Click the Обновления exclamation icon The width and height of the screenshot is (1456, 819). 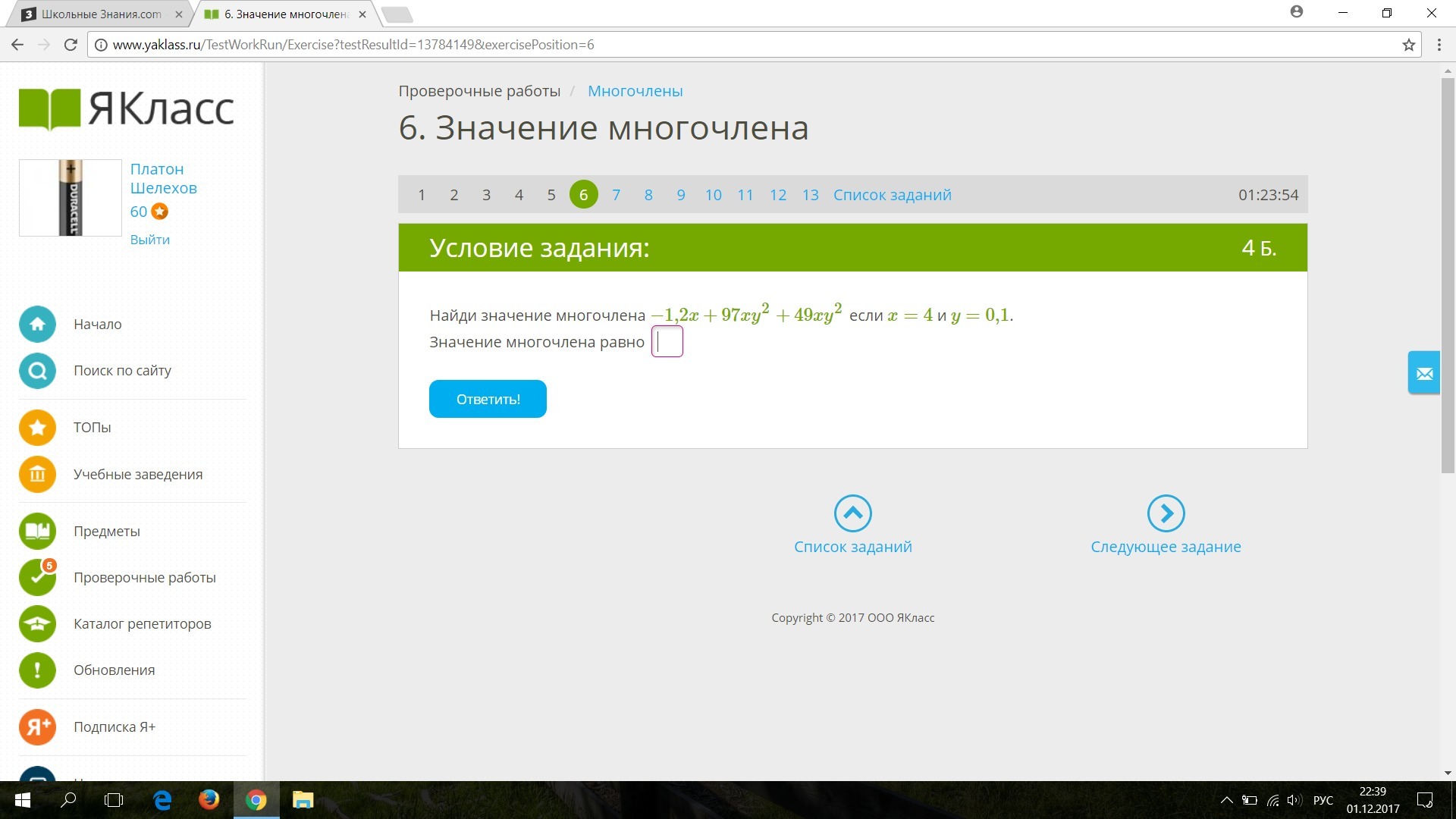tap(37, 670)
